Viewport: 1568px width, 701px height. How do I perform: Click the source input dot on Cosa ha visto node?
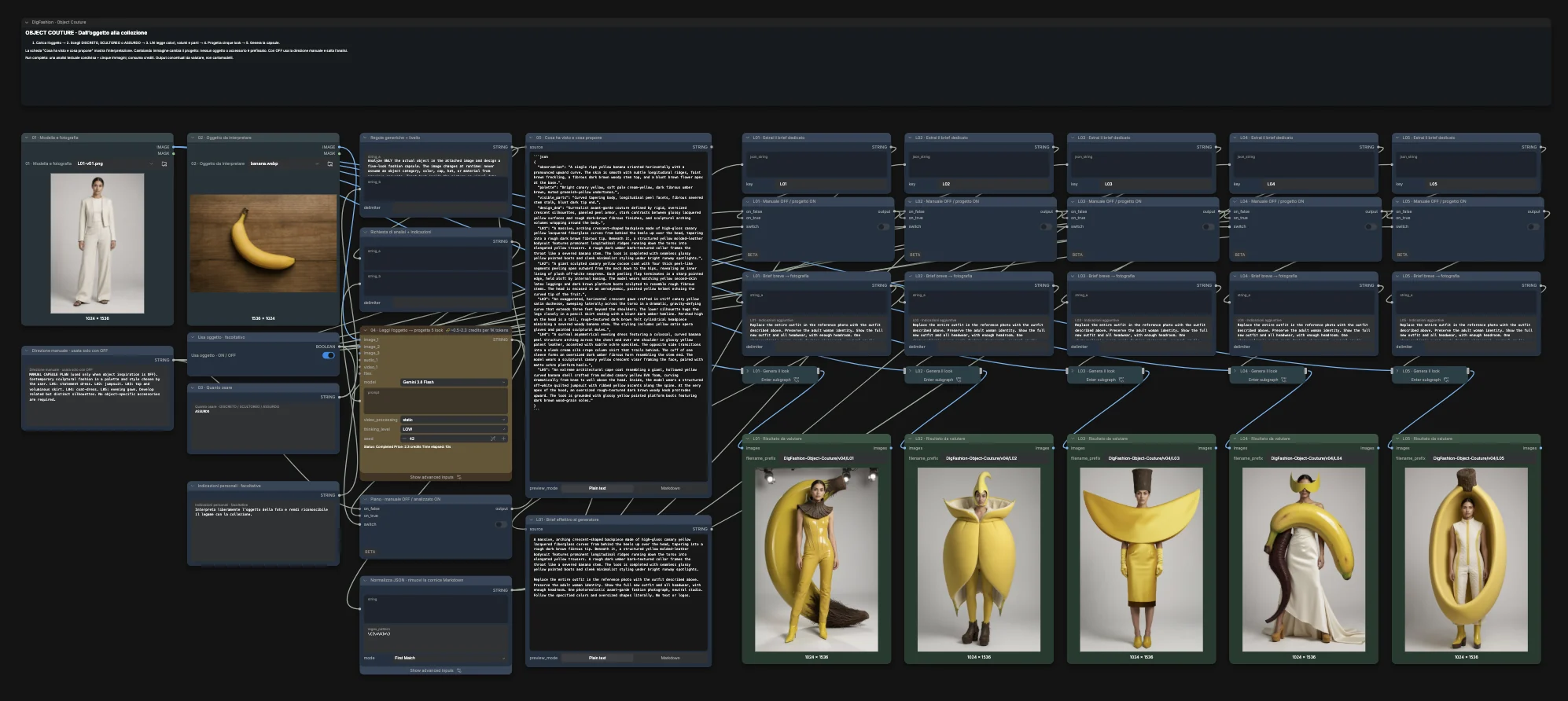(x=526, y=147)
